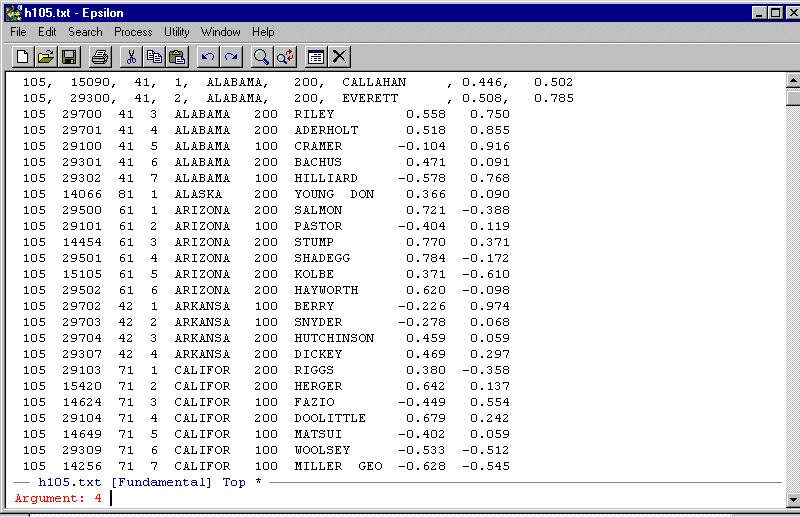Undo the last edit via toolbar
This screenshot has width=800, height=517.
click(208, 57)
